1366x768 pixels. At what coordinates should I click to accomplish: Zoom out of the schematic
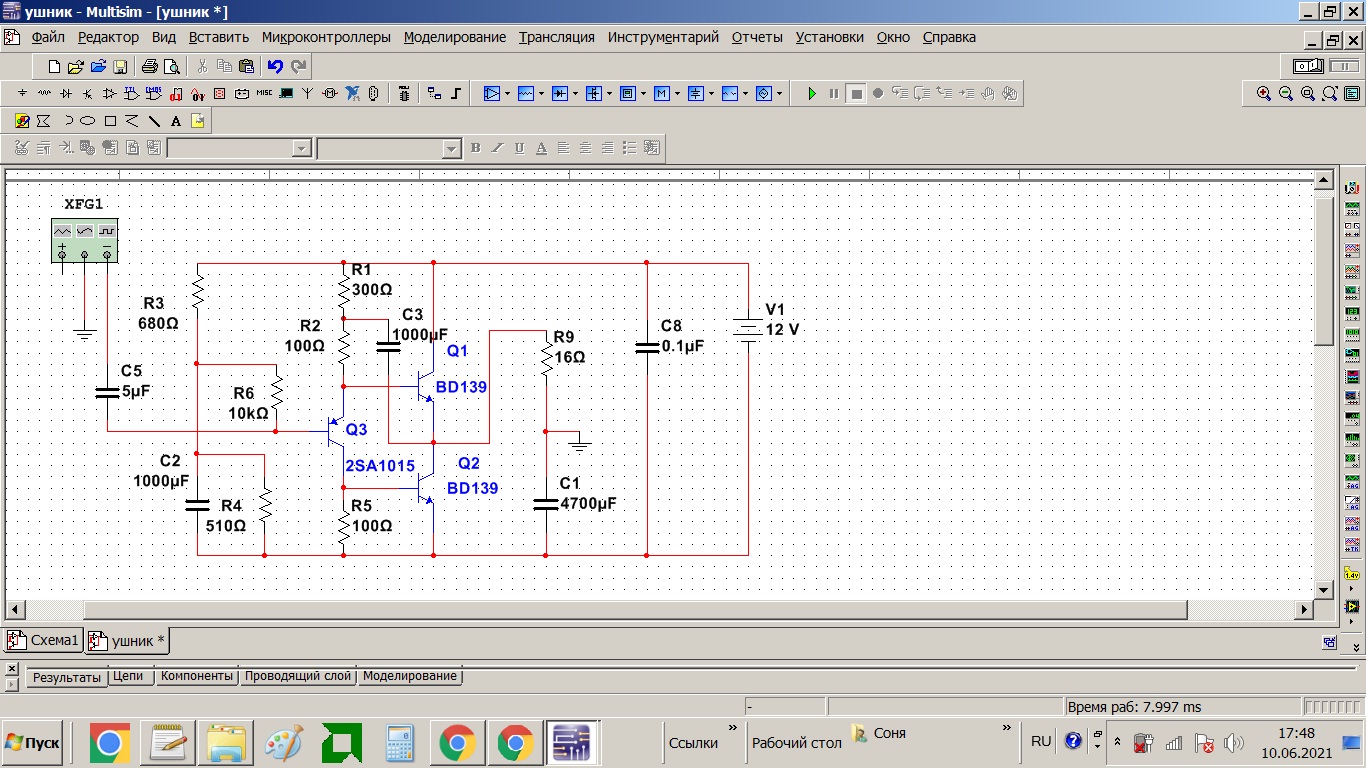click(1286, 93)
